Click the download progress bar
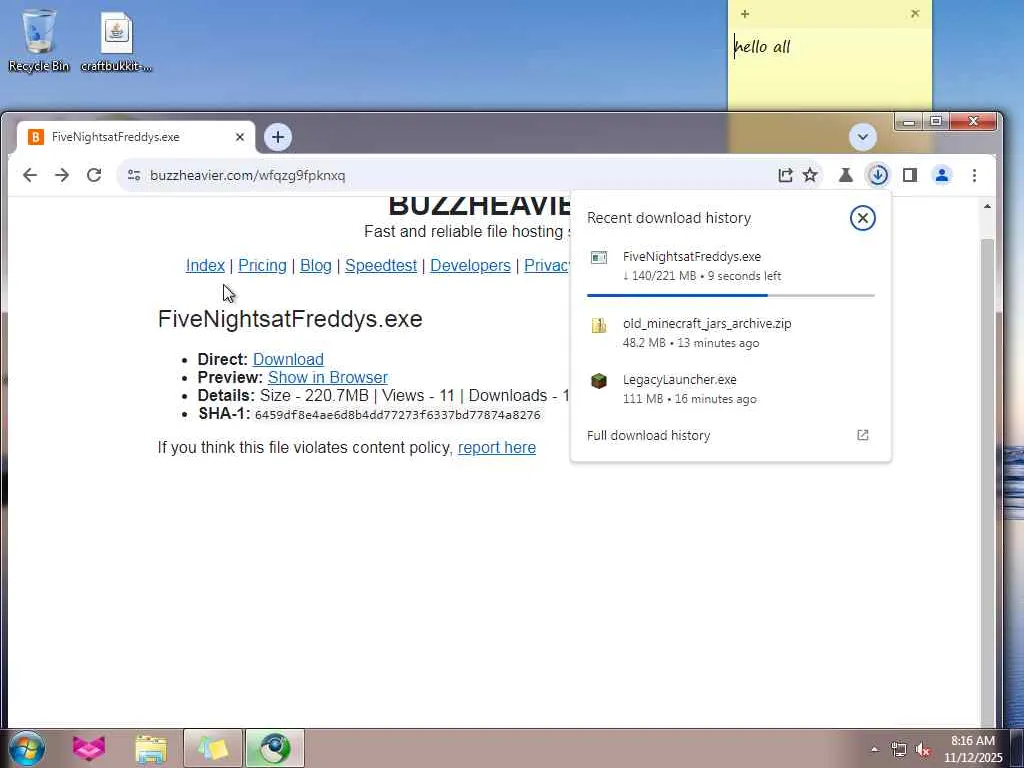Viewport: 1024px width, 768px height. coord(730,296)
